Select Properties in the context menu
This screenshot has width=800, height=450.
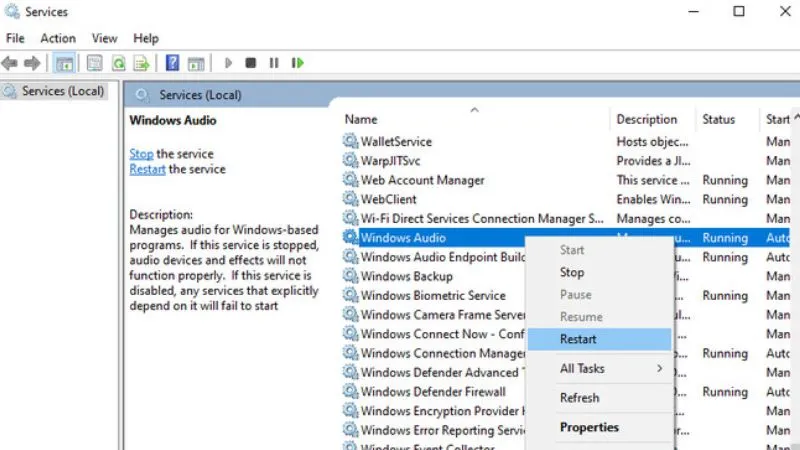[x=589, y=427]
